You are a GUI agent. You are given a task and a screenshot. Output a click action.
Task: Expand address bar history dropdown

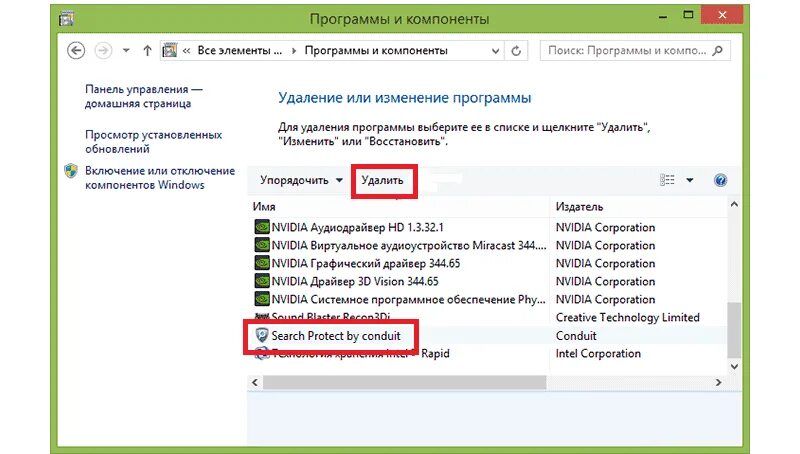tap(495, 51)
